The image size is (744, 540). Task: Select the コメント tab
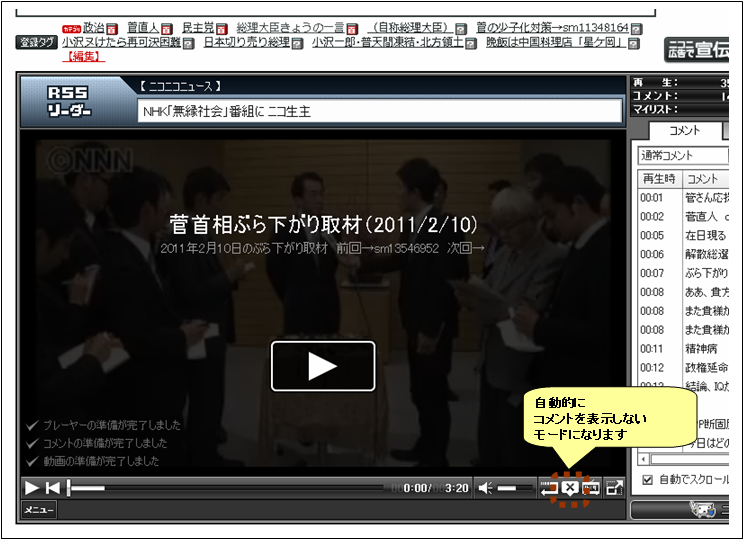(x=685, y=130)
